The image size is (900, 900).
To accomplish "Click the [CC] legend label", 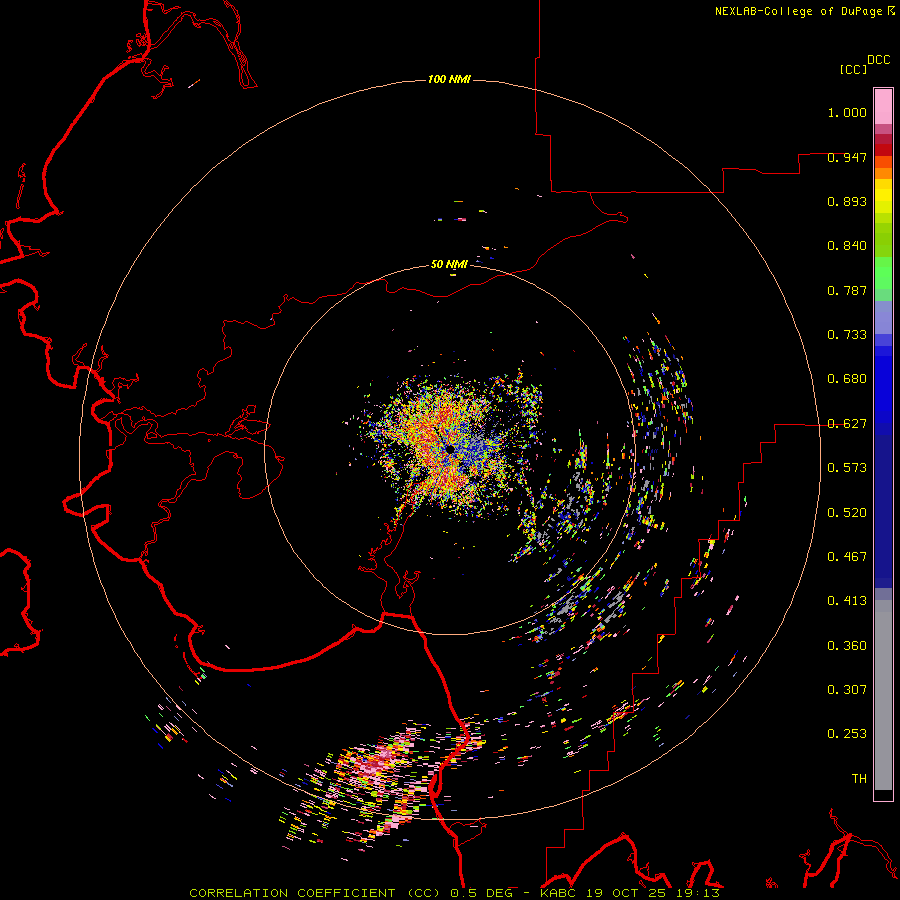I will (x=853, y=69).
